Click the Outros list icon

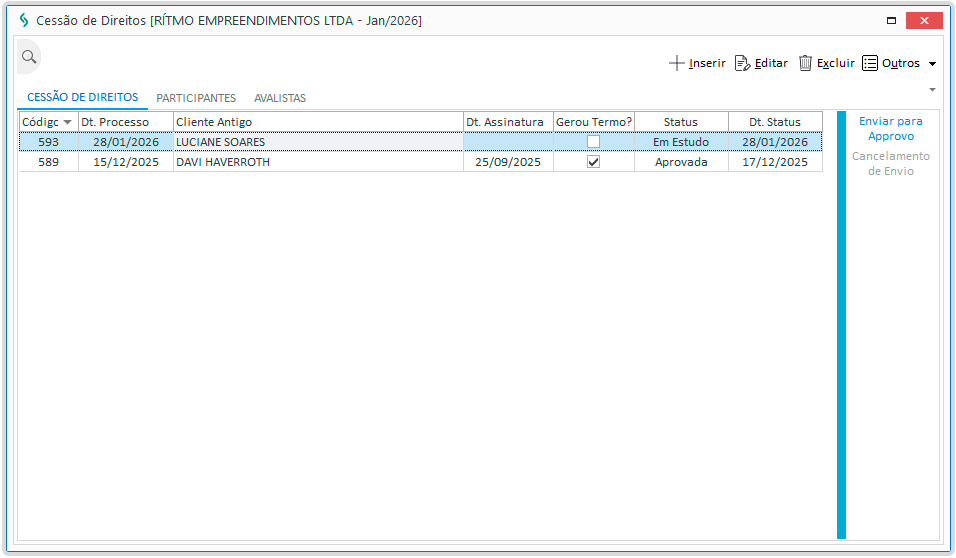[x=870, y=63]
